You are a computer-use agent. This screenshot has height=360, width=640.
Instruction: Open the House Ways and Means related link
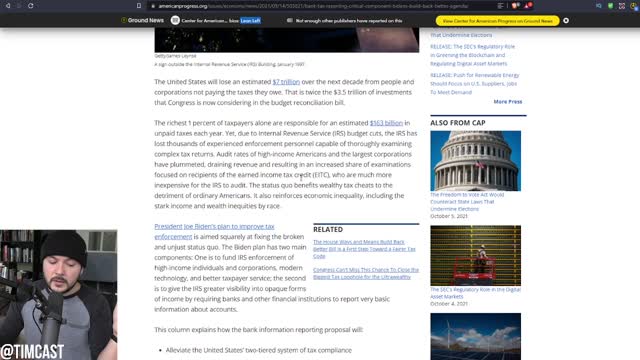(x=364, y=249)
